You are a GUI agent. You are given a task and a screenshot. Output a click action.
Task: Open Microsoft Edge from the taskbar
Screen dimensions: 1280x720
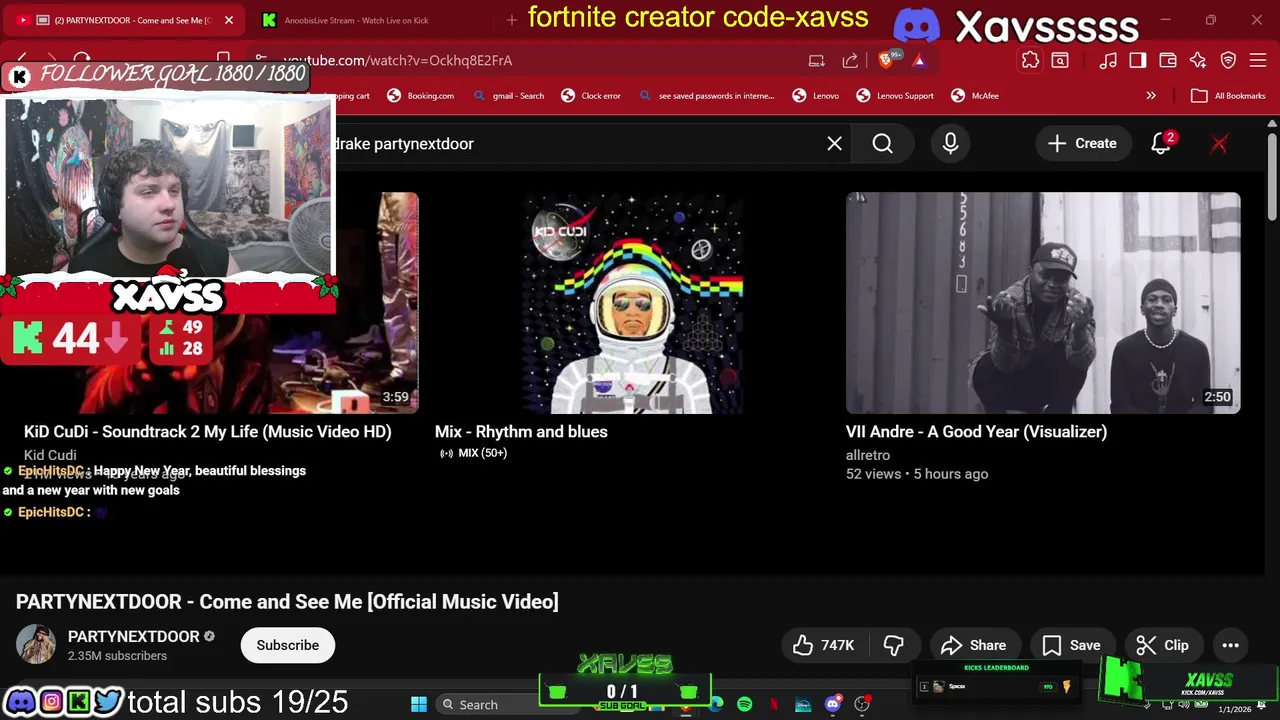point(716,705)
